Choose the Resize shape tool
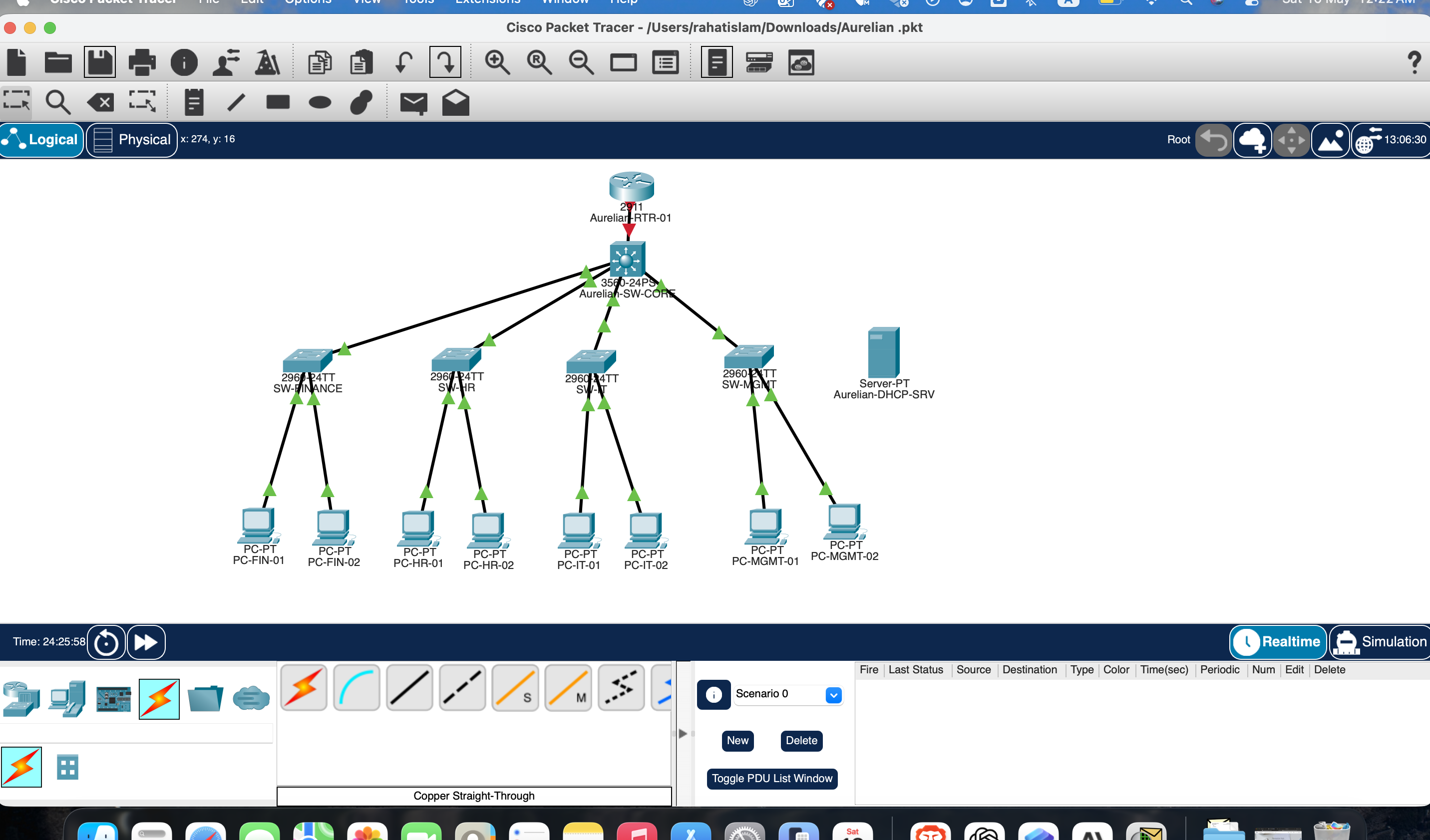 (142, 101)
